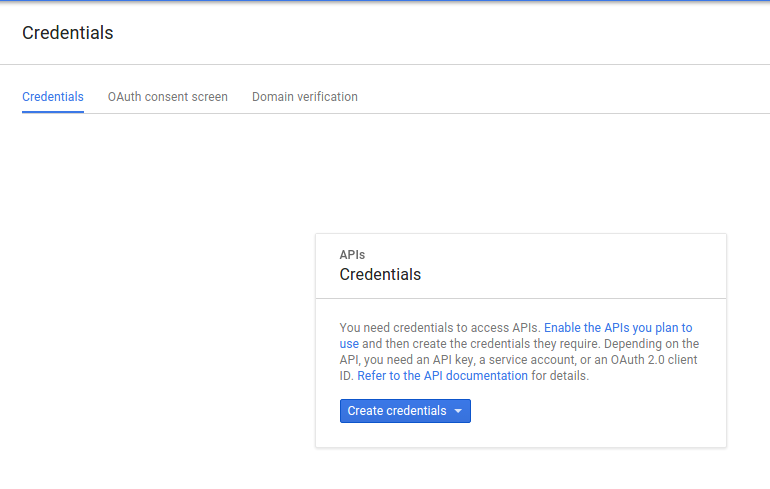Click the small APIs label in the card
The width and height of the screenshot is (770, 489).
[x=352, y=255]
